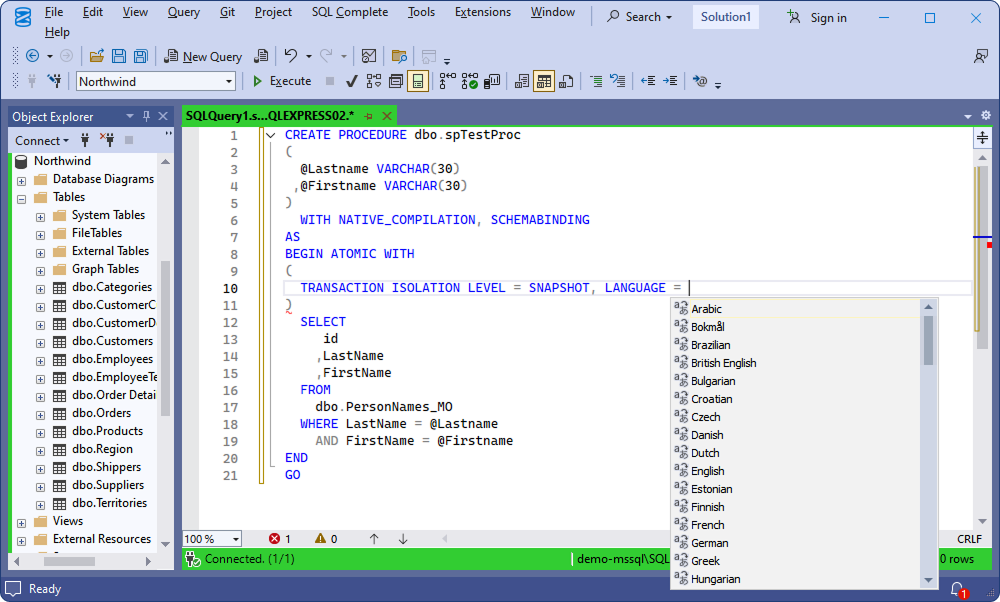1000x602 pixels.
Task: Open the Extensions menu
Action: [483, 12]
